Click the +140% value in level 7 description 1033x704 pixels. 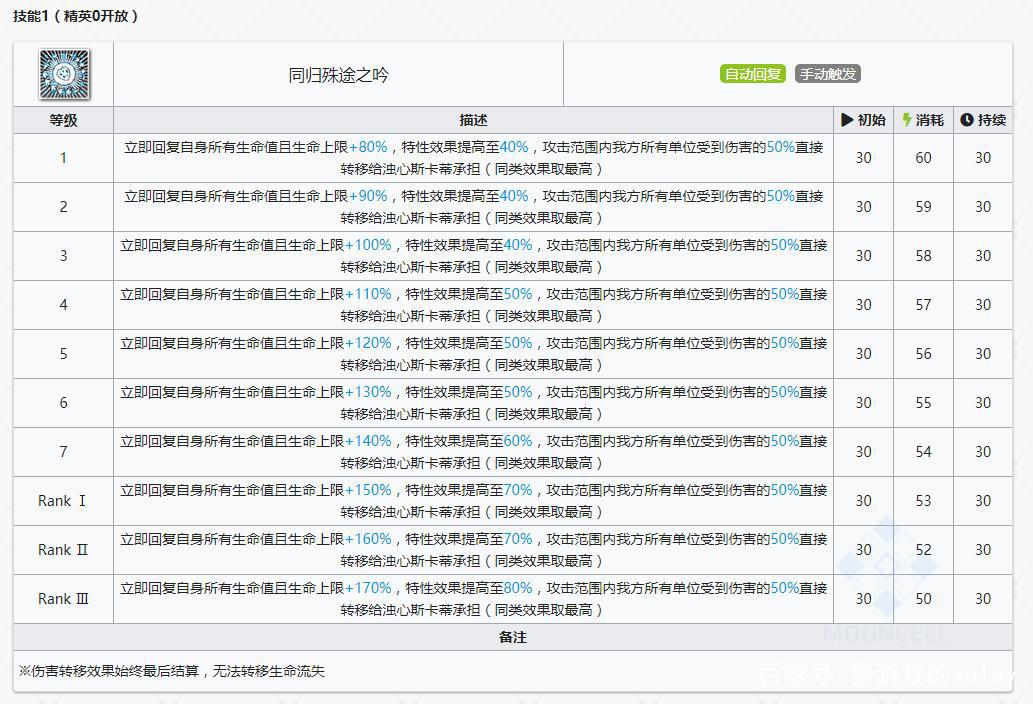pyautogui.click(x=368, y=441)
